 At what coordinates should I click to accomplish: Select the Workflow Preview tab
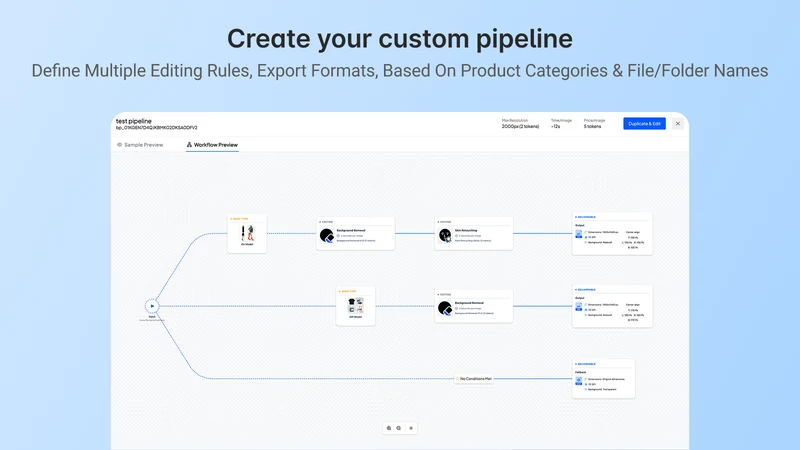coord(212,145)
